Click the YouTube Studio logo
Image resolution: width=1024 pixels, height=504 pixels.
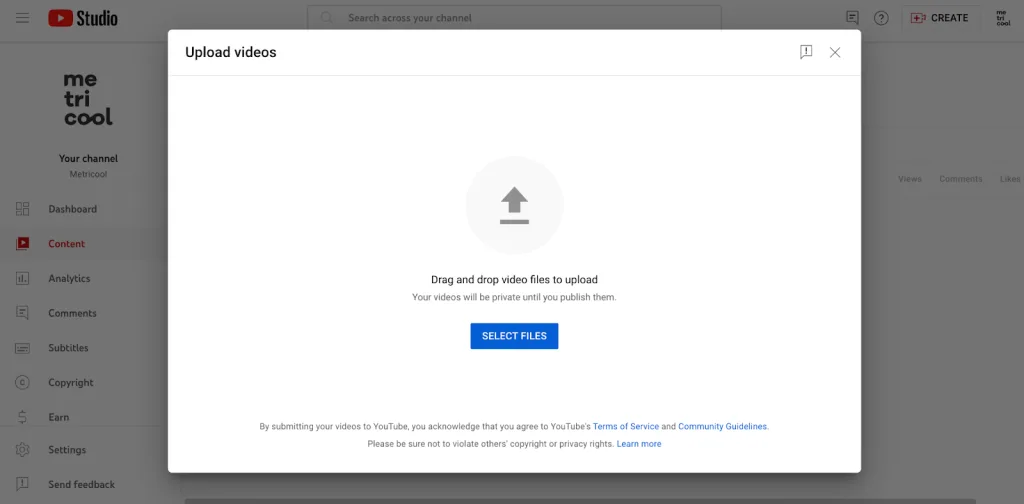point(83,18)
